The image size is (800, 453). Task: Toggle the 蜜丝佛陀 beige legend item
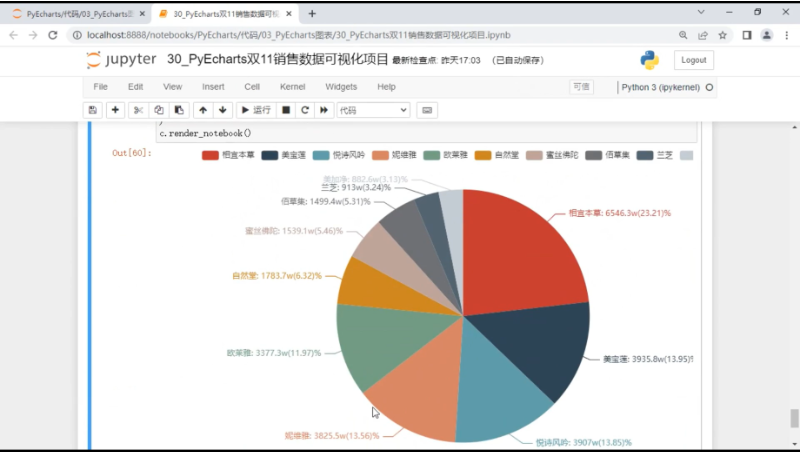(552, 155)
